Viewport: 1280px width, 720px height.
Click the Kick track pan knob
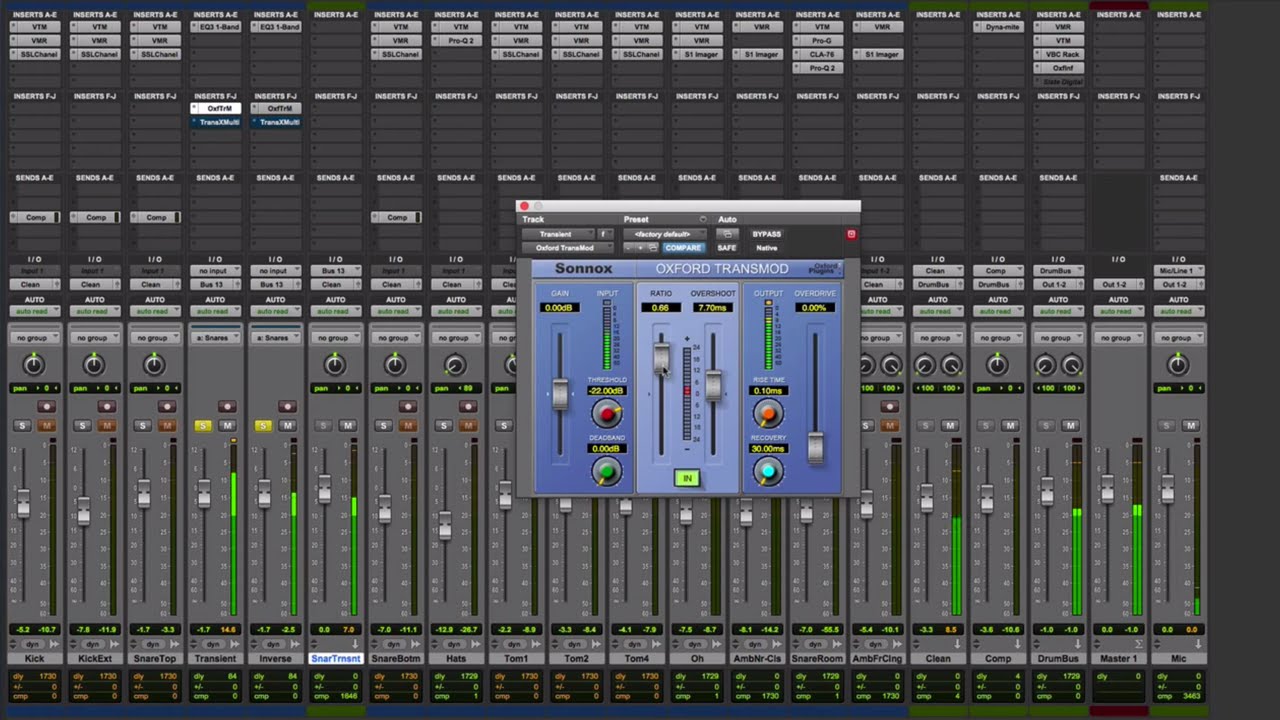(x=34, y=365)
